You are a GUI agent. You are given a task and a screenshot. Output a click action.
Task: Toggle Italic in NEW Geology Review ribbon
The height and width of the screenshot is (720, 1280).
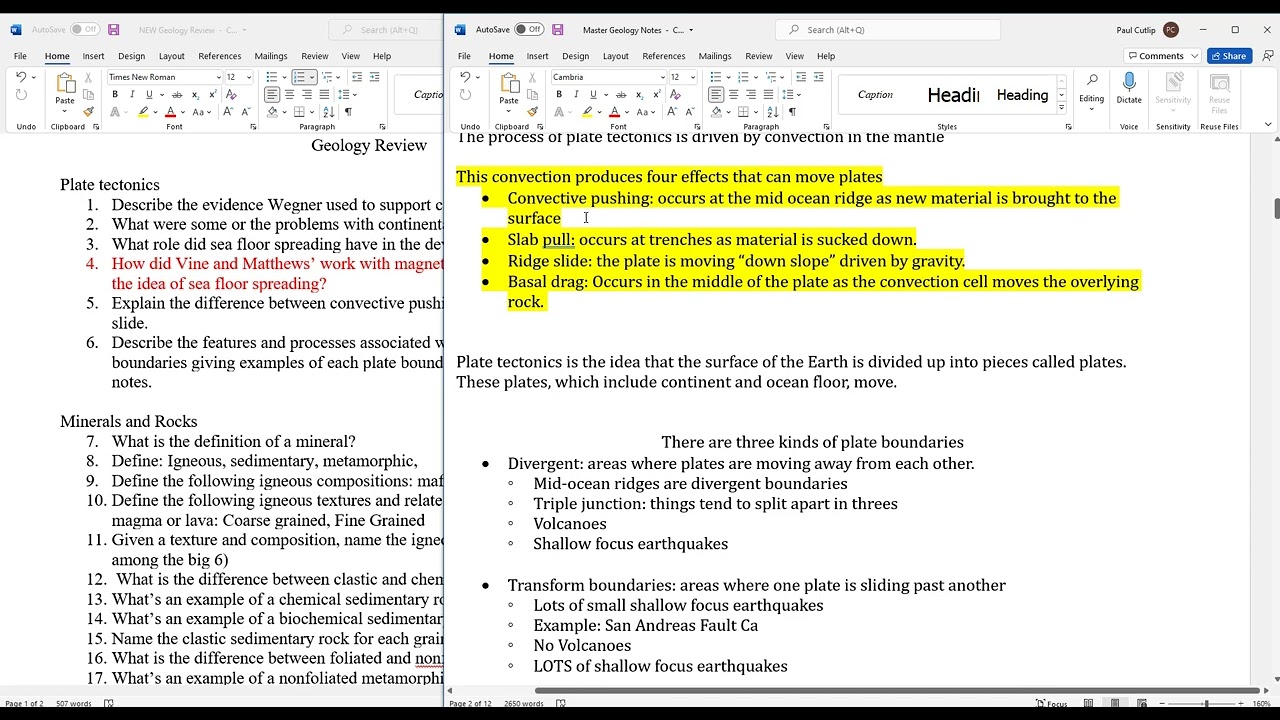pos(132,94)
